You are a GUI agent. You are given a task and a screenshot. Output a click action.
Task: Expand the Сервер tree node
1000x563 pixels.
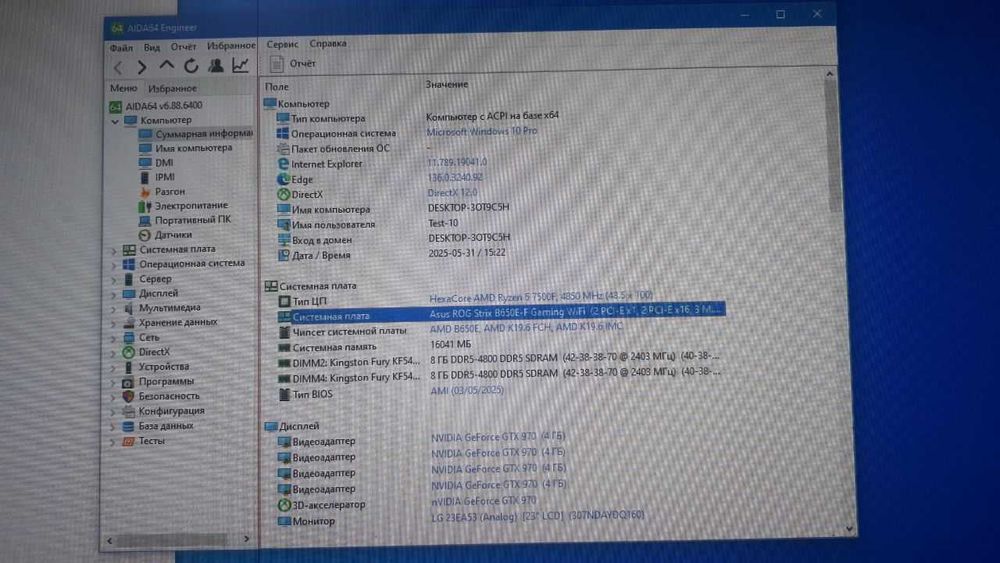pos(114,279)
